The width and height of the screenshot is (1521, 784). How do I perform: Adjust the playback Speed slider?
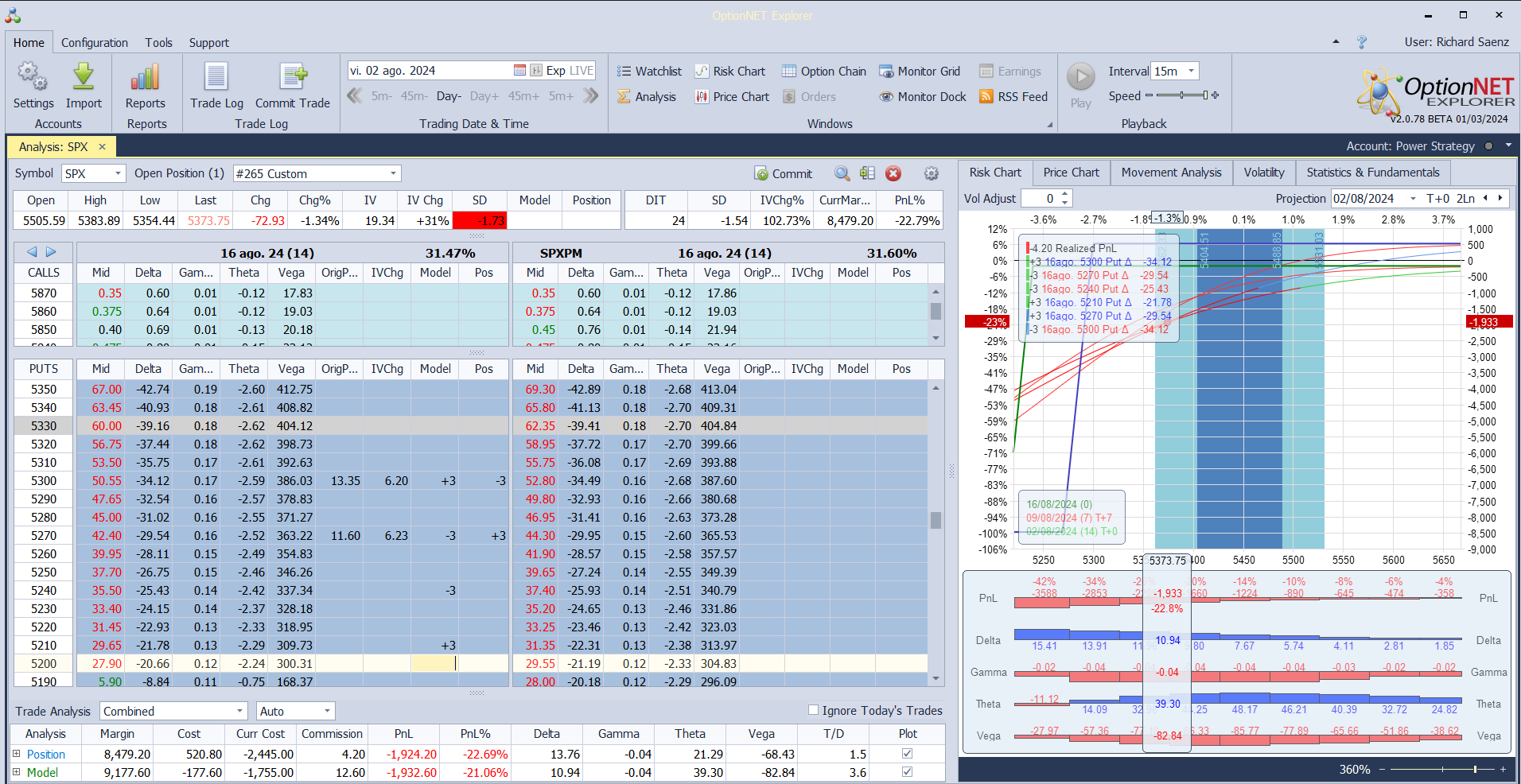(1182, 95)
